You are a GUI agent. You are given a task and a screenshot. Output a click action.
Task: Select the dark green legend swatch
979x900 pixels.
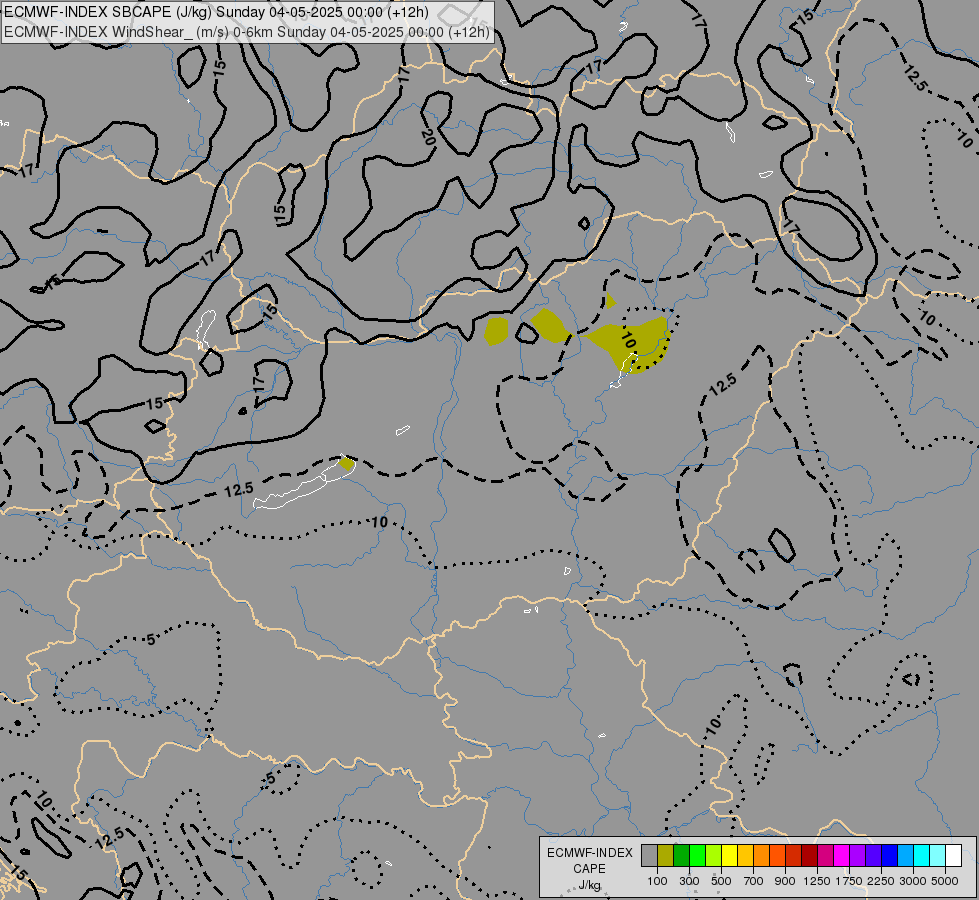point(682,856)
